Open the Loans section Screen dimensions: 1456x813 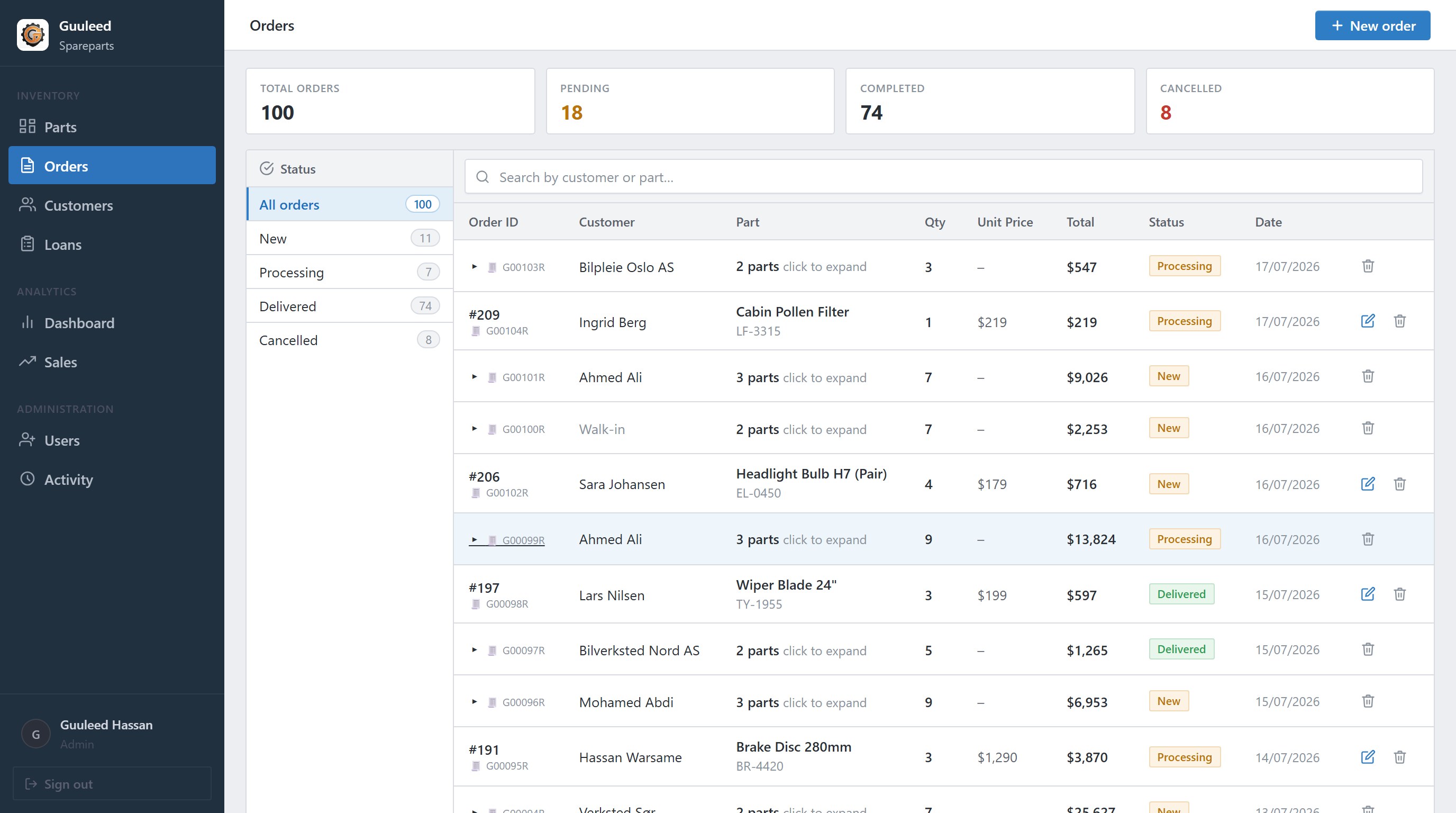pyautogui.click(x=112, y=244)
